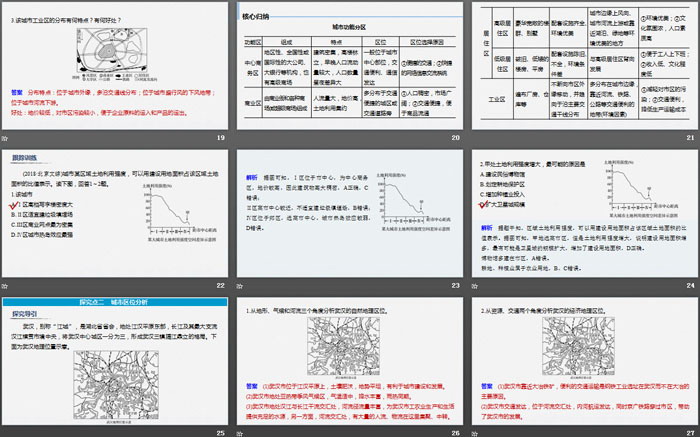Select slide 23 thumbnail with 解析 explanation
The height and width of the screenshot is (437, 700).
[x=350, y=213]
